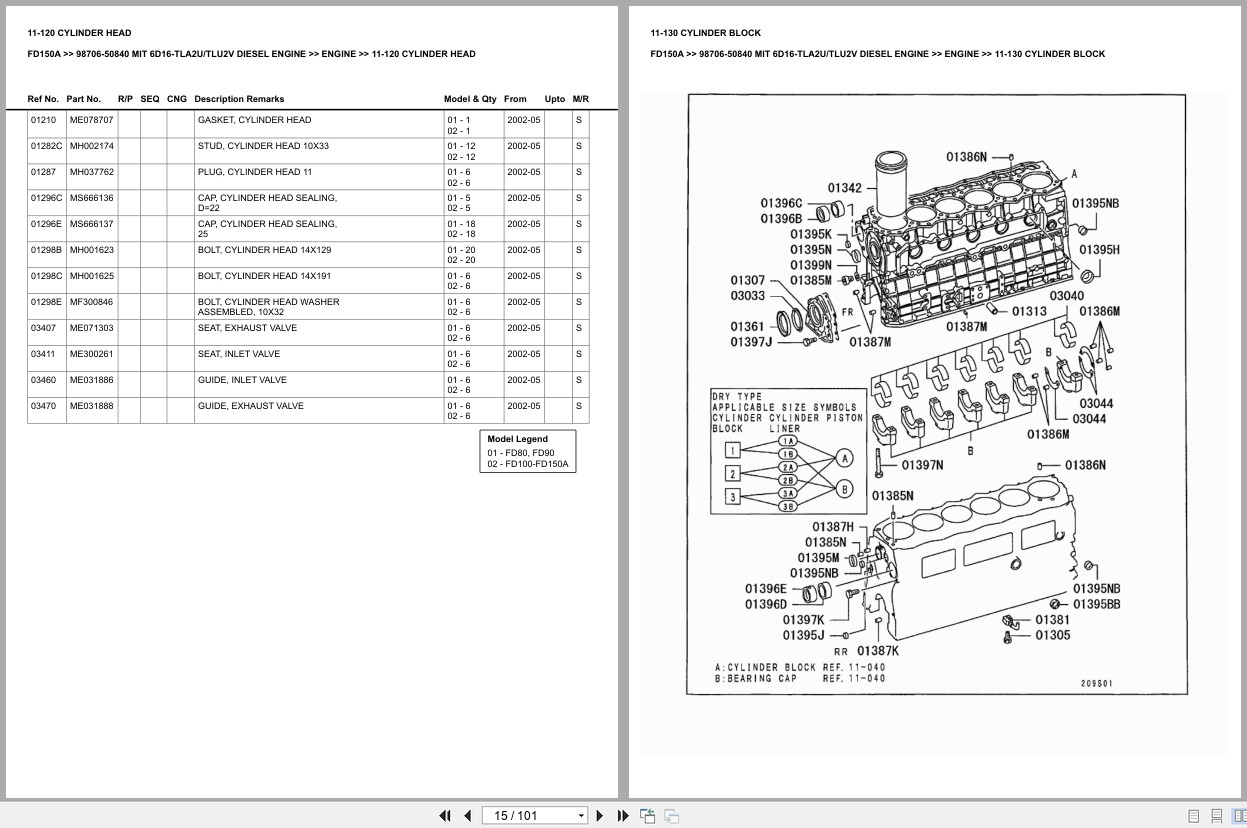Click diagram label 01396E
Viewport: 1247px width, 828px height.
point(766,589)
